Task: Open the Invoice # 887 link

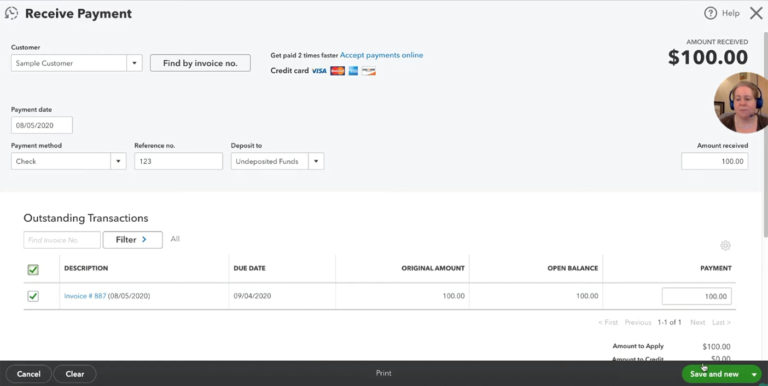Action: pos(85,296)
